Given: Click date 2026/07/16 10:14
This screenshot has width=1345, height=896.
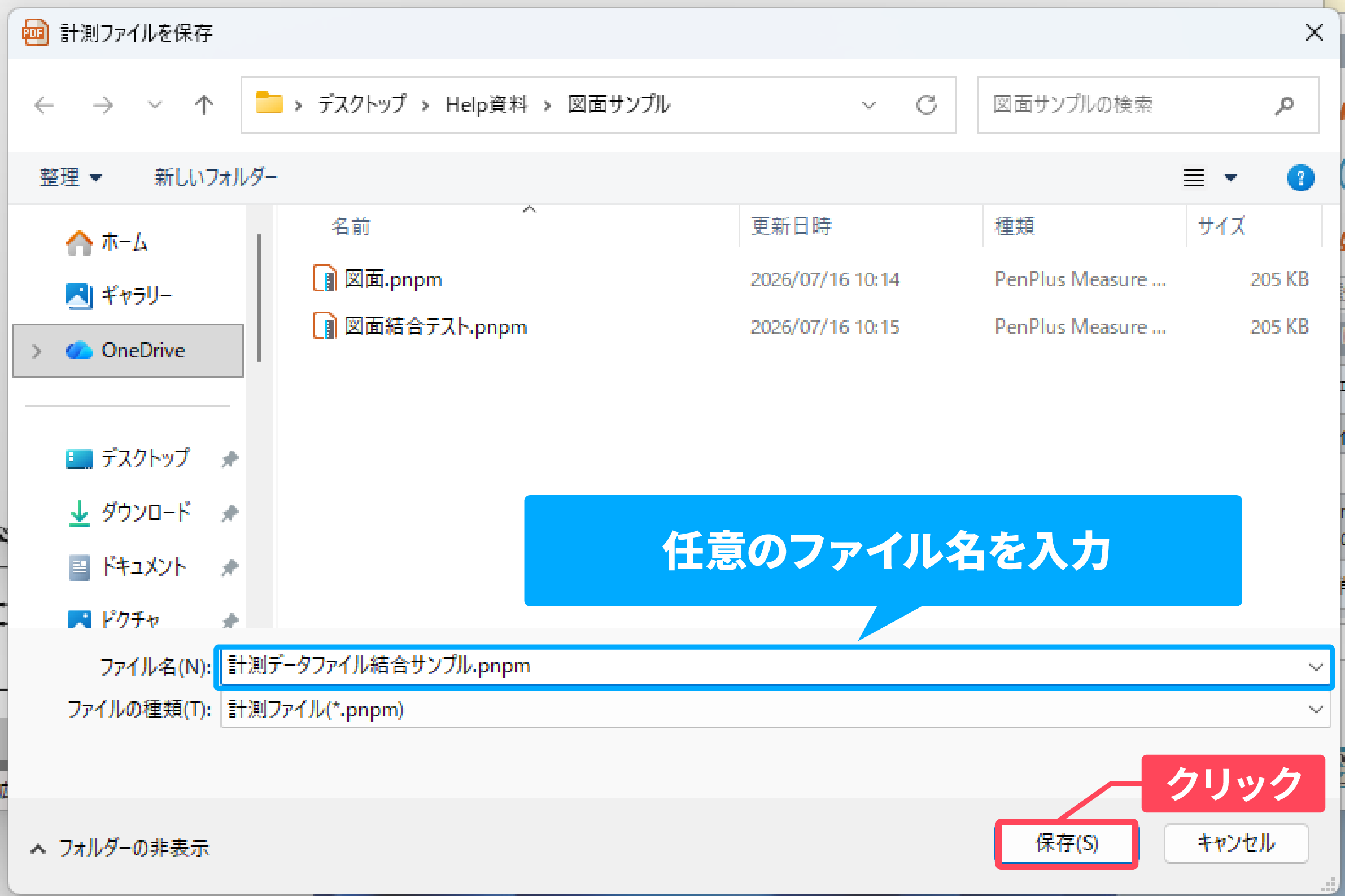Looking at the screenshot, I should [824, 279].
